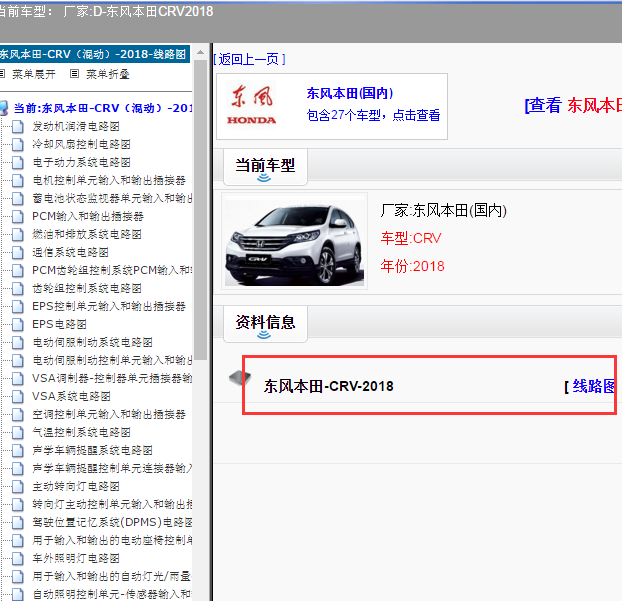The height and width of the screenshot is (601, 622).
Task: Click the tree panel scrollbar up arrow
Action: pyautogui.click(x=201, y=52)
